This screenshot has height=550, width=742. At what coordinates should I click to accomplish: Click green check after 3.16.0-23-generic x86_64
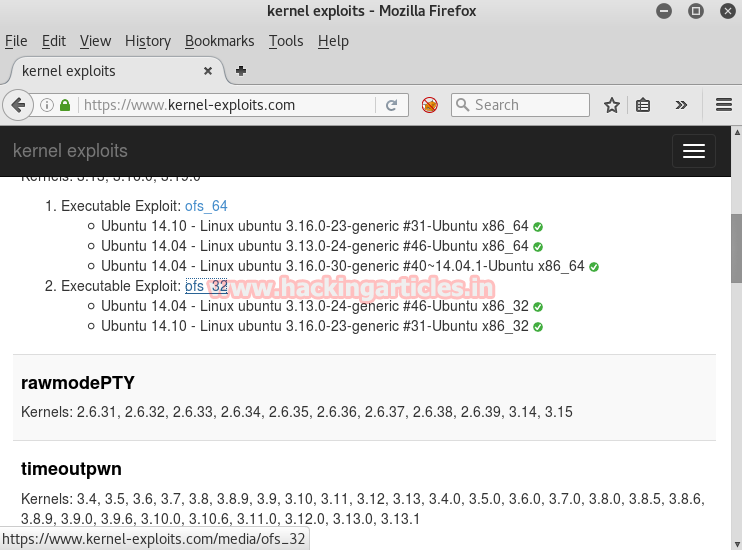538,227
